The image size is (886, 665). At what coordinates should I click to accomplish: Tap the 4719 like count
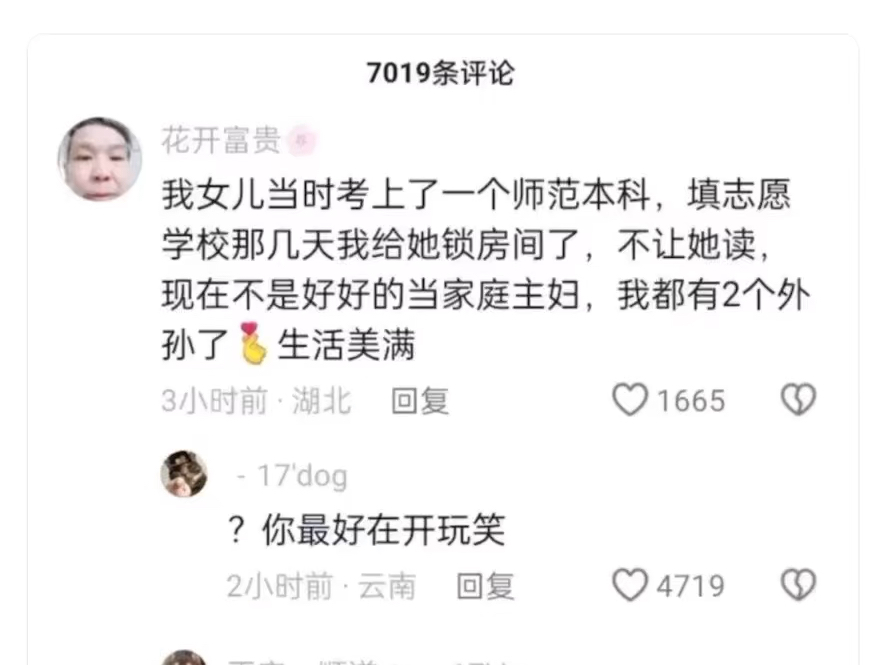tap(690, 586)
